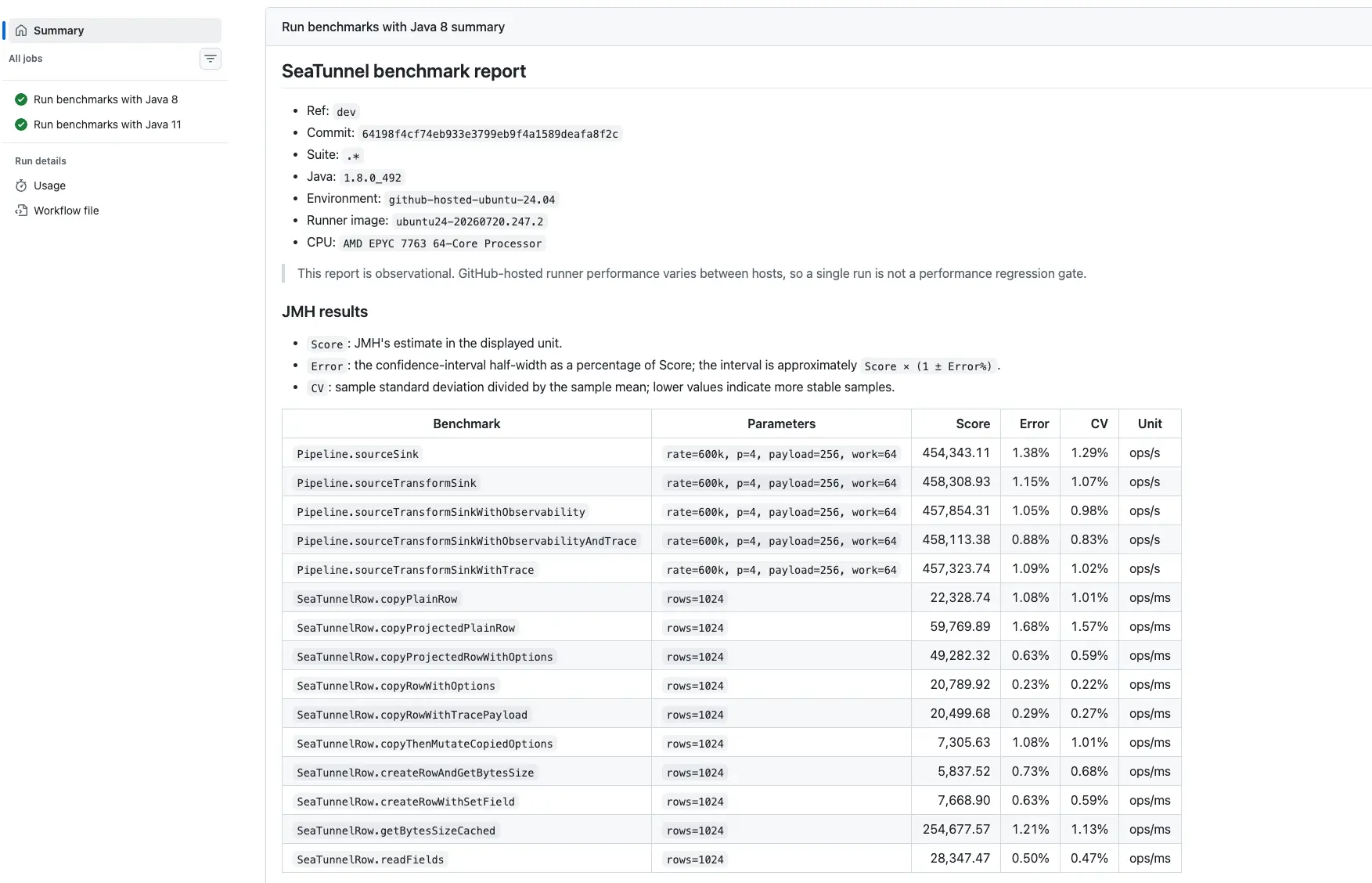Click the Parameters column header
Image resolution: width=1372 pixels, height=883 pixels.
tap(781, 423)
